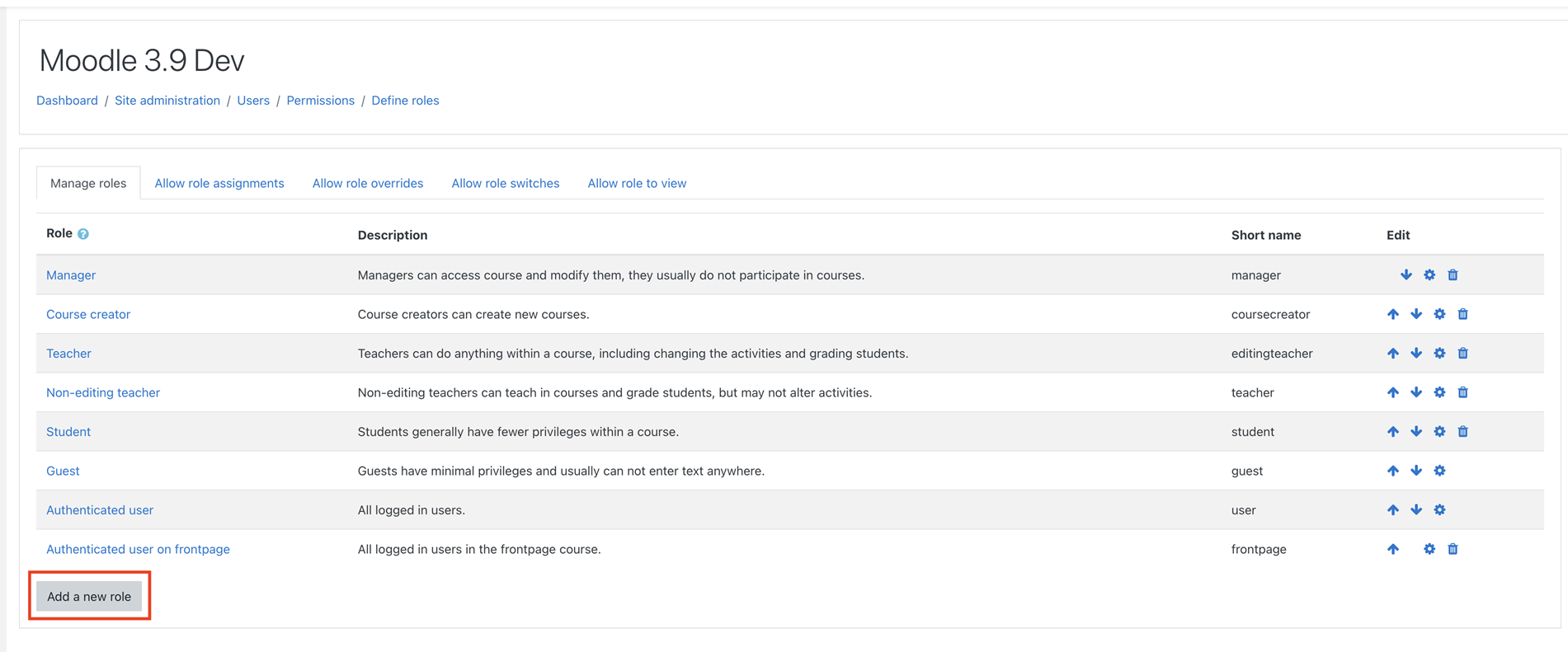The height and width of the screenshot is (652, 1568).
Task: Open the Teacher role link
Action: point(68,354)
